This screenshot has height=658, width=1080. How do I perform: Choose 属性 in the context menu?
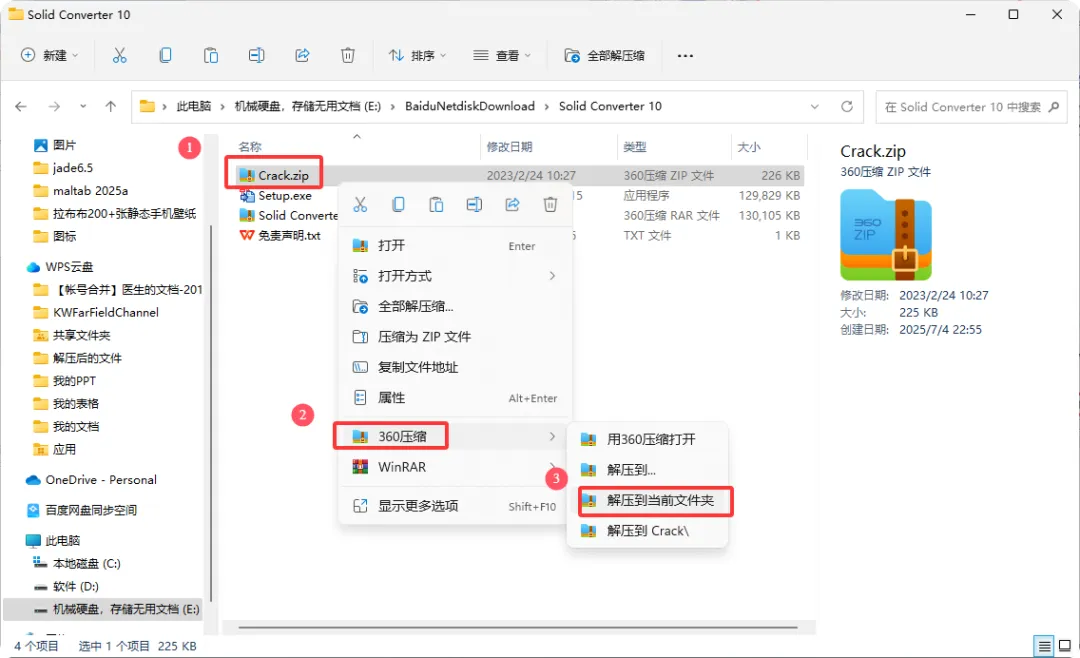point(455,398)
